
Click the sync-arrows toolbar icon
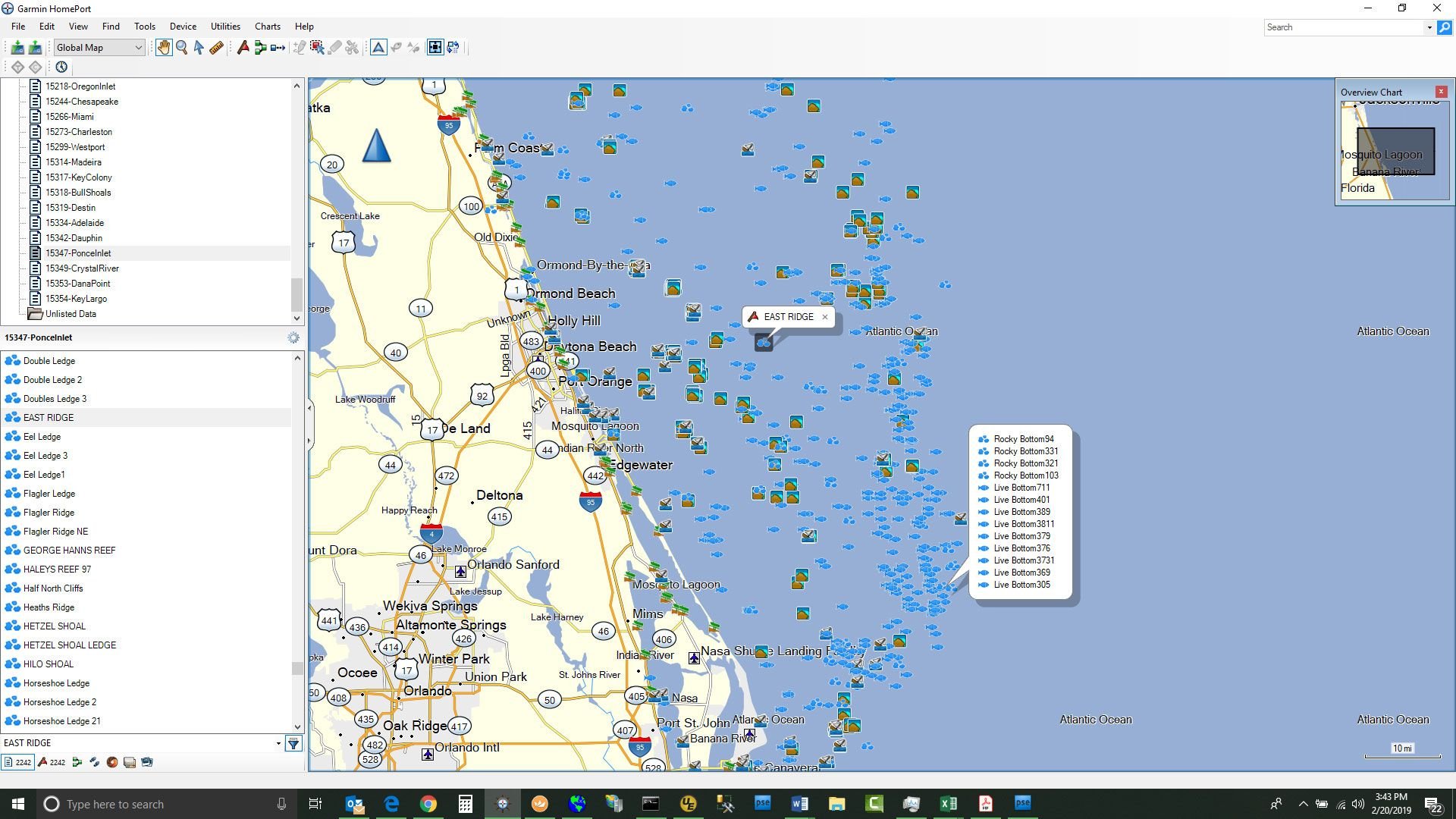point(453,48)
